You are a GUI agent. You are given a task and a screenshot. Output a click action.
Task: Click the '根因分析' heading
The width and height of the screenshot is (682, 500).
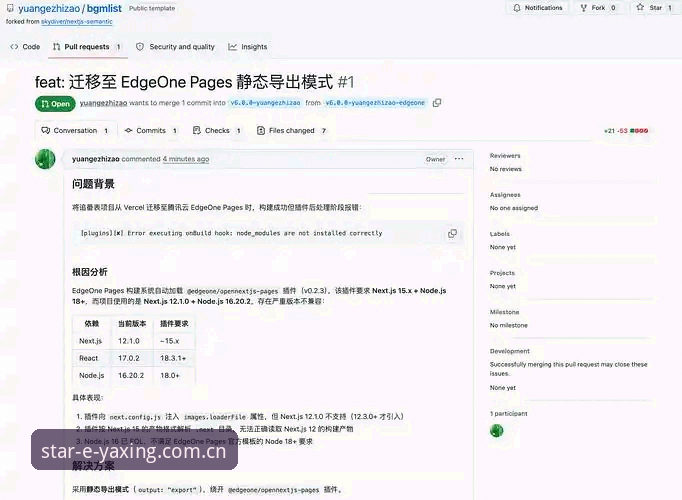click(x=90, y=272)
